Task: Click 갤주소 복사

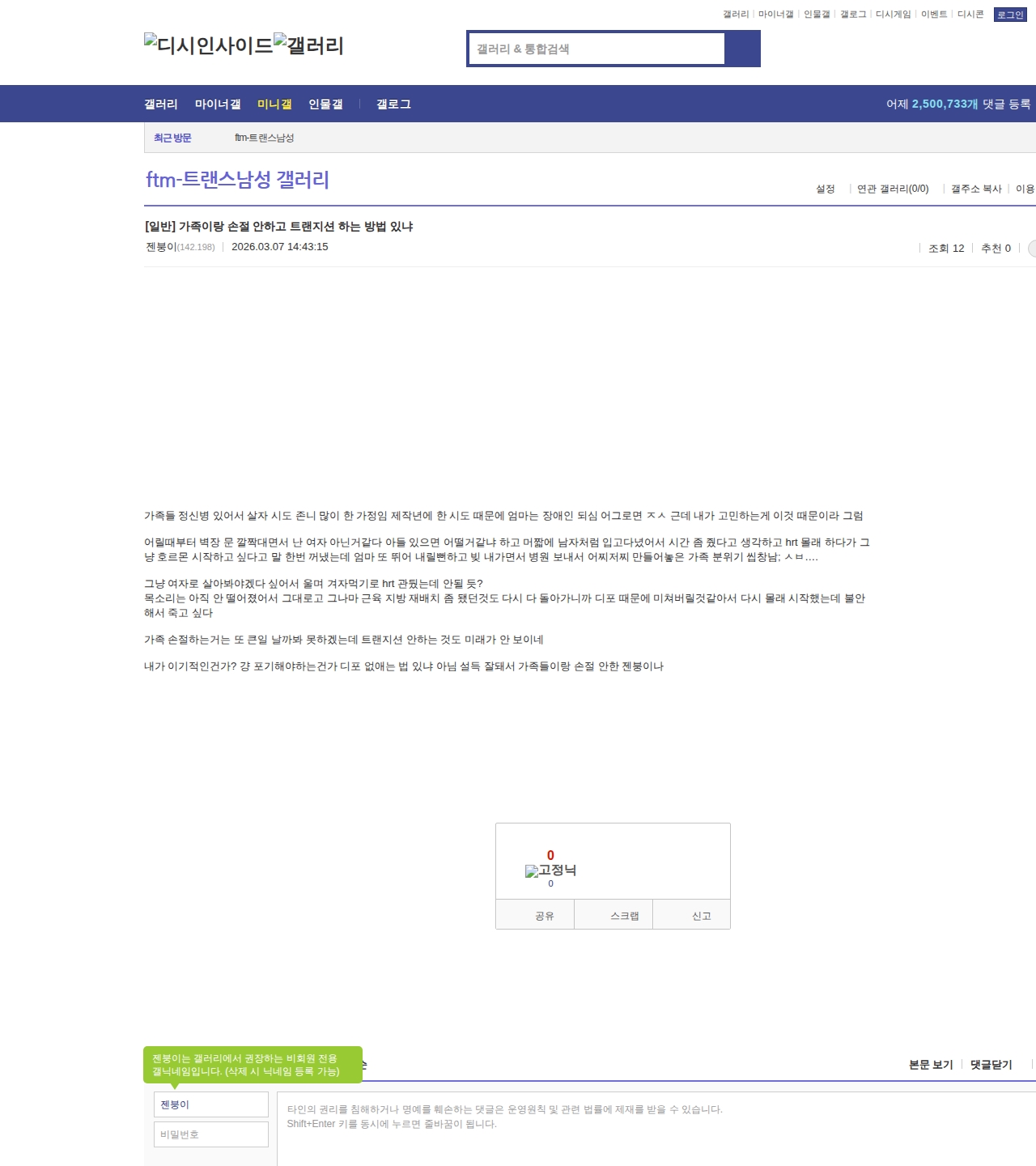Action: pos(976,189)
